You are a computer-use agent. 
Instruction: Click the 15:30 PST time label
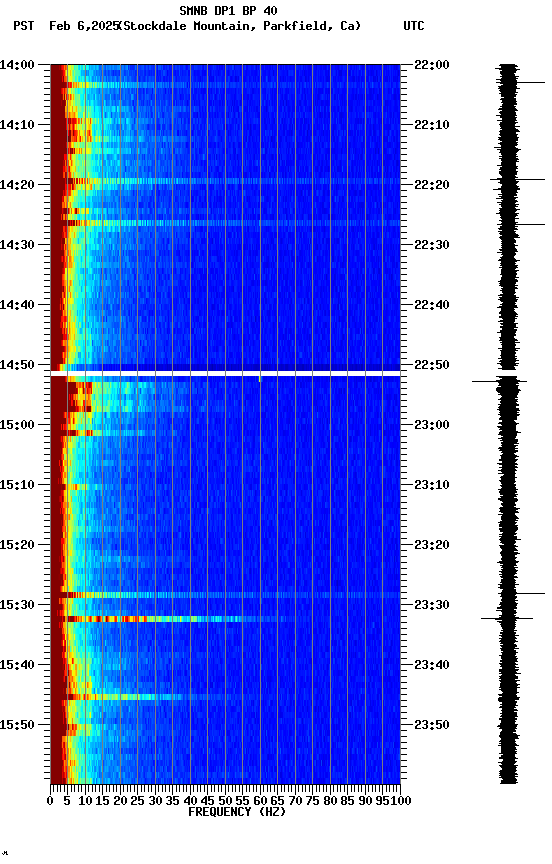(17, 605)
